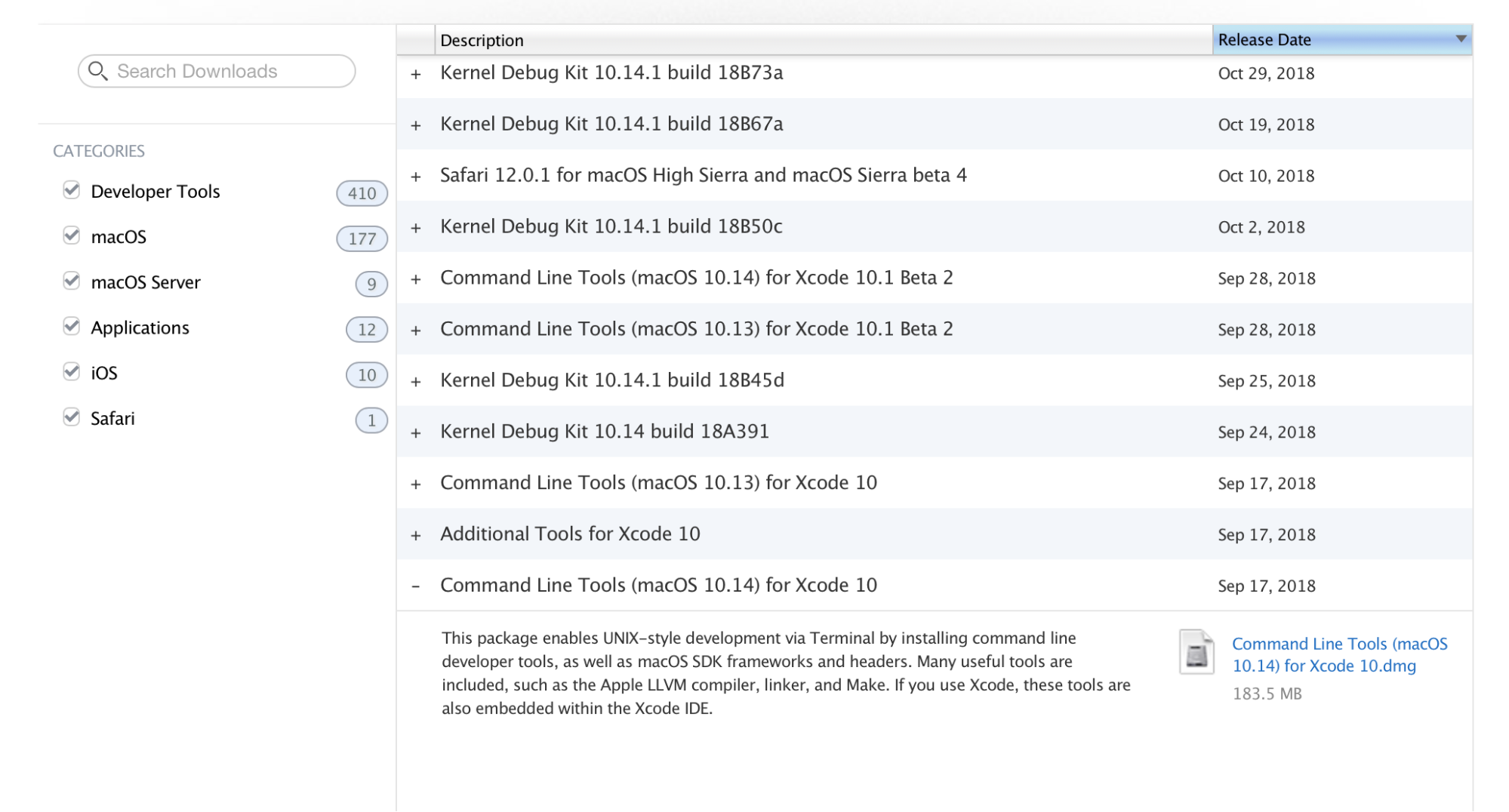
Task: Expand Command Line Tools (macOS 10.13) for Xcode 10
Action: tap(416, 484)
